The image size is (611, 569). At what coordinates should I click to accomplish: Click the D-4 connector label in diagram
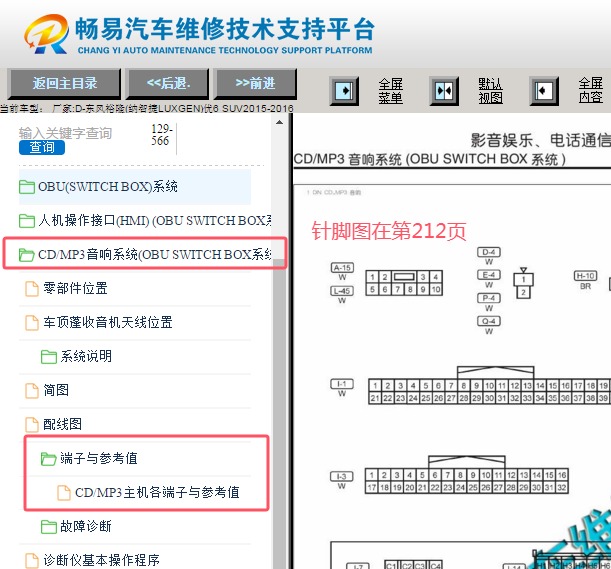[x=489, y=252]
